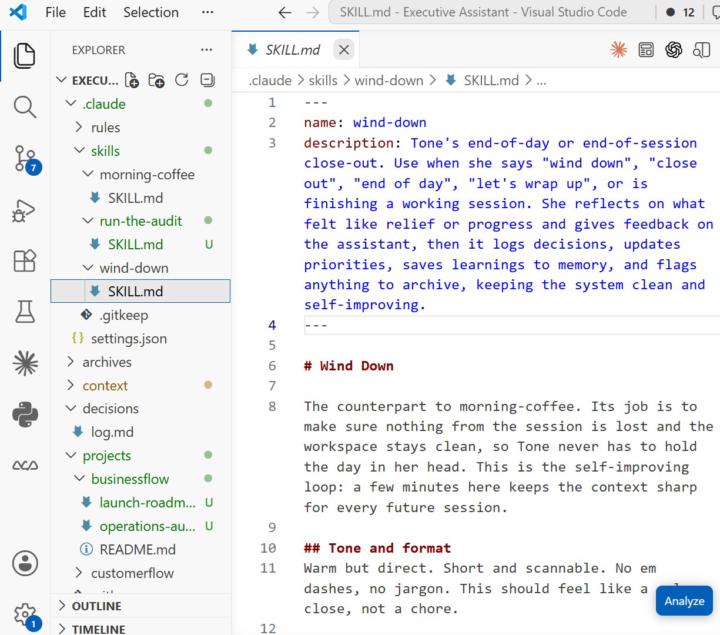Launch Claude Code from editor toolbar

619,50
